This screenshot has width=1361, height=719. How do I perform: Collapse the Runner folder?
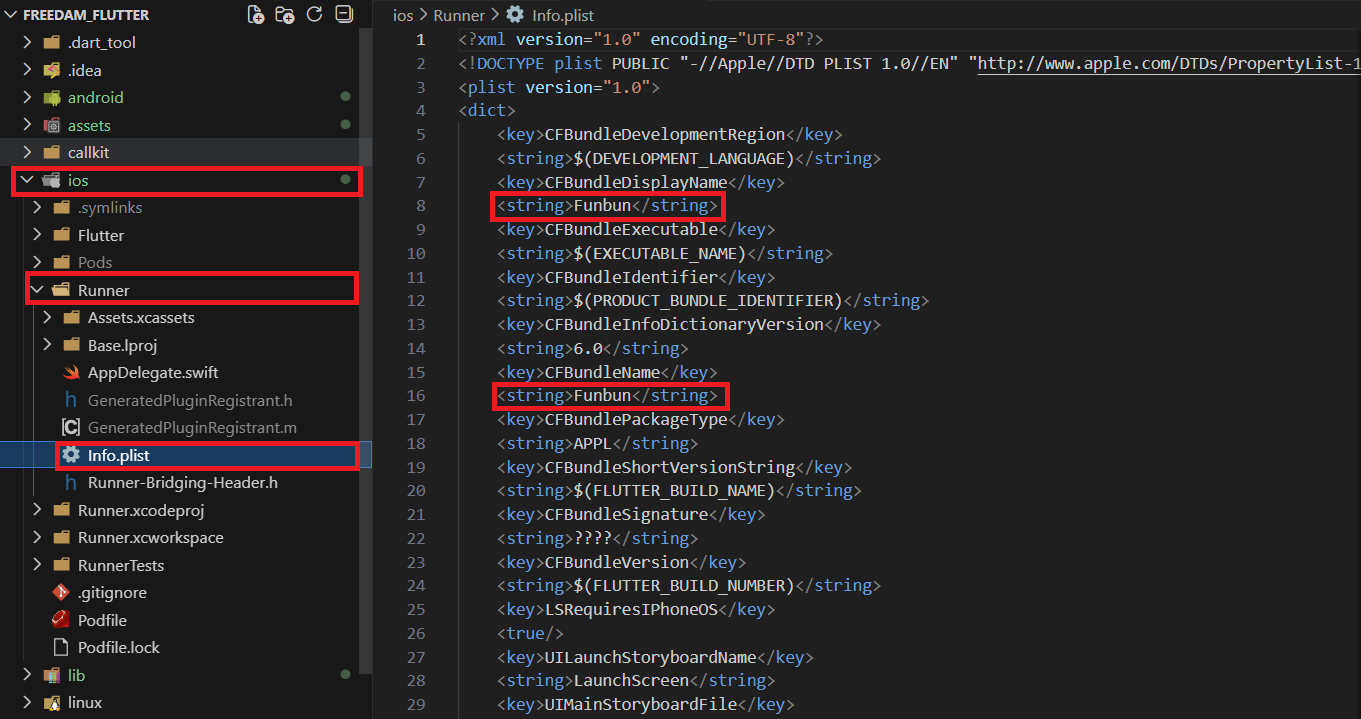pos(103,291)
